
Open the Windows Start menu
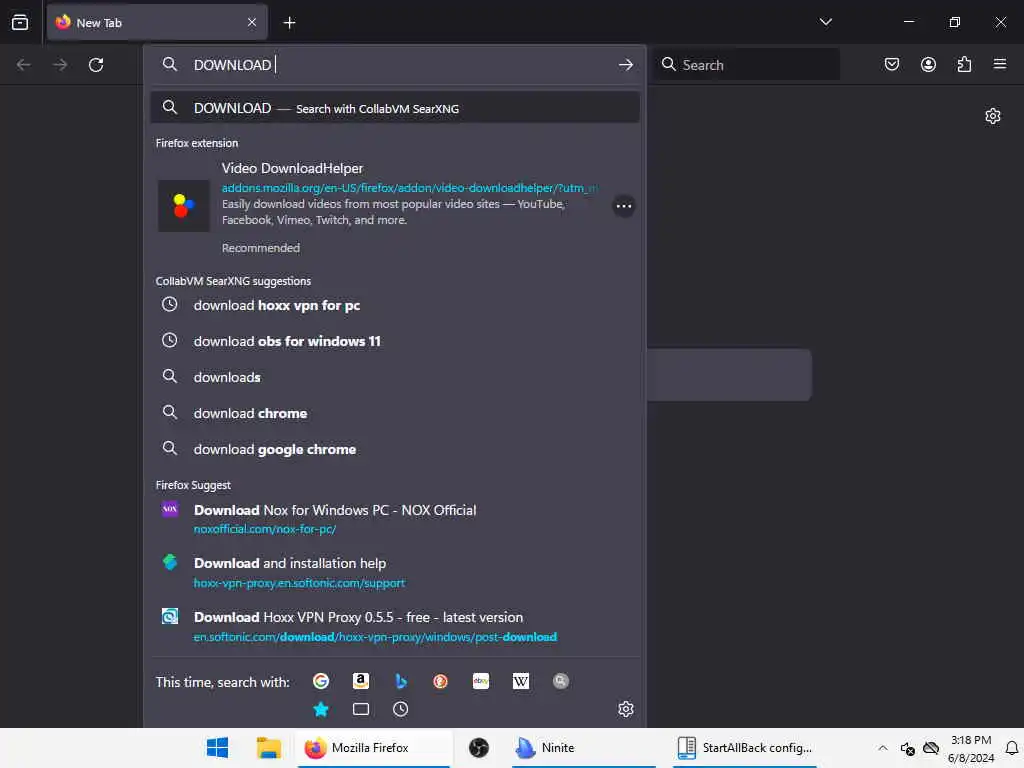217,747
